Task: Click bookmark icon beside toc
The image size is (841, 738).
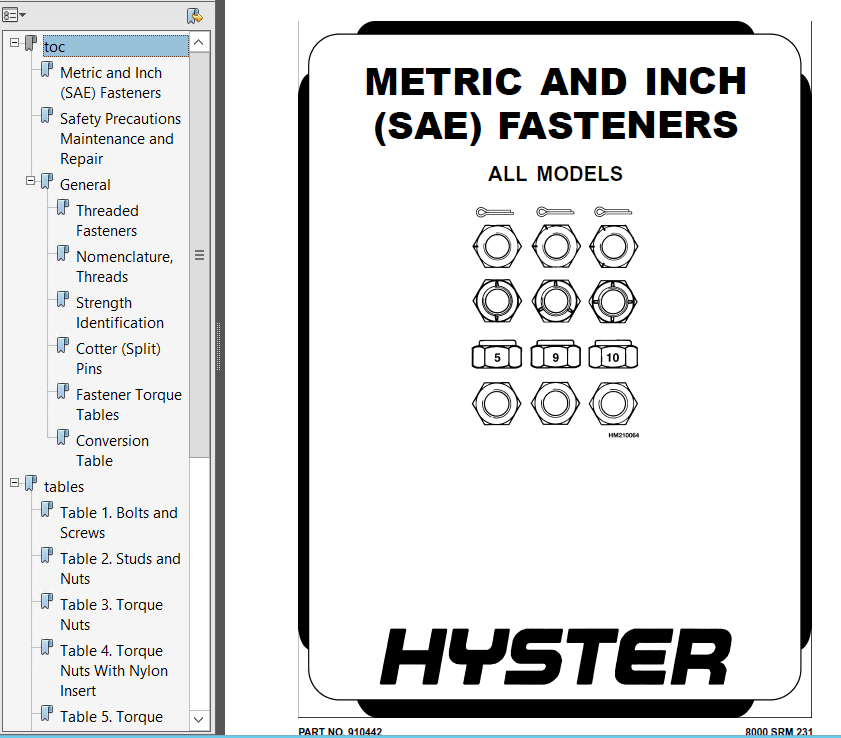Action: 31,43
